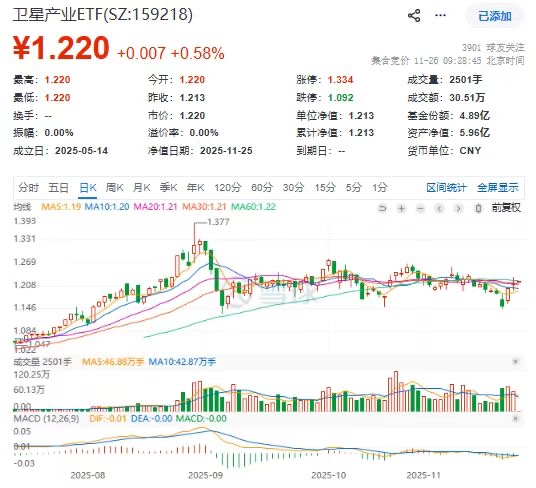Select the 周K weekly tab

point(115,188)
